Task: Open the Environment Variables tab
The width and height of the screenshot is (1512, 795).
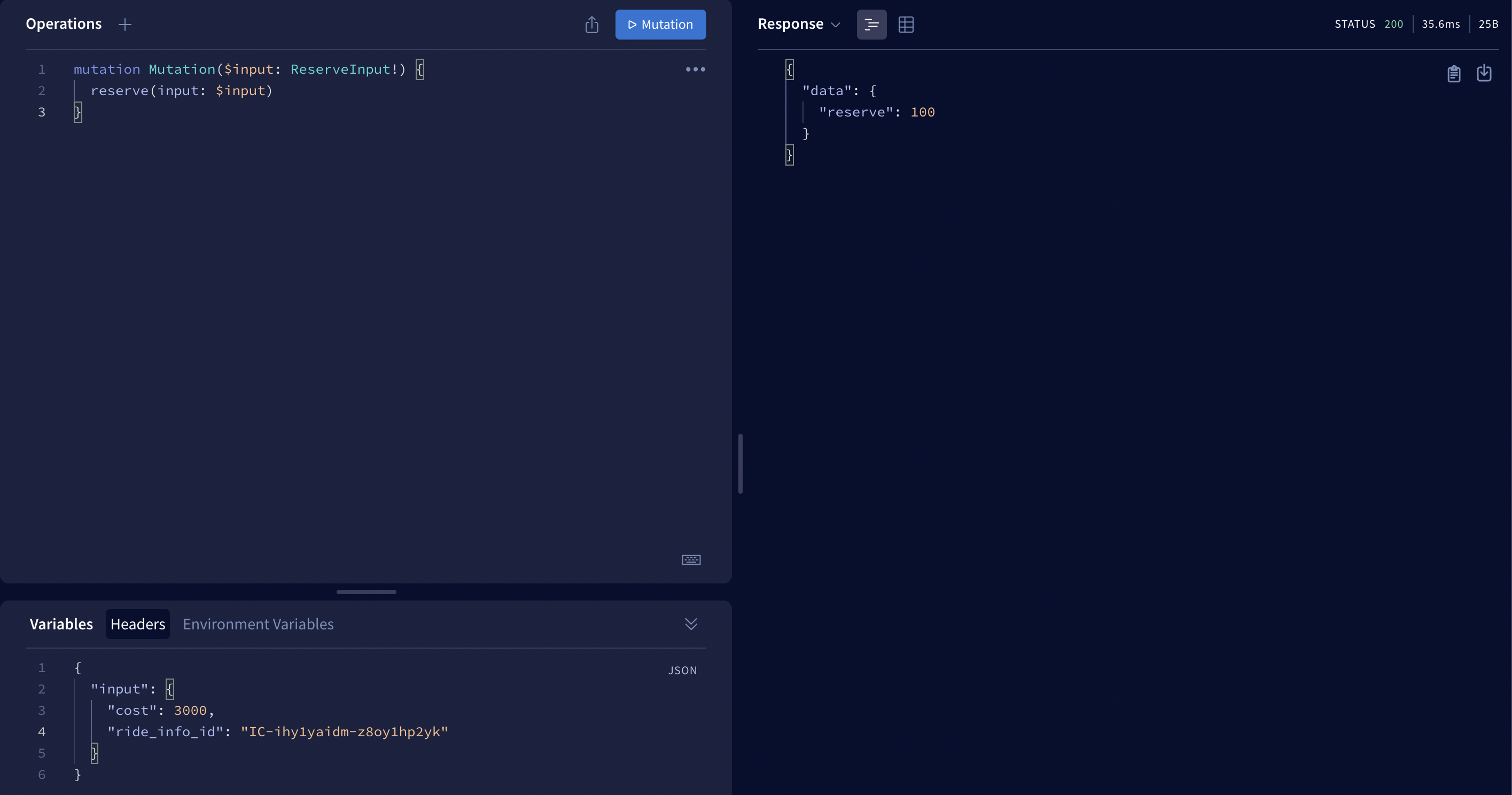Action: 258,624
